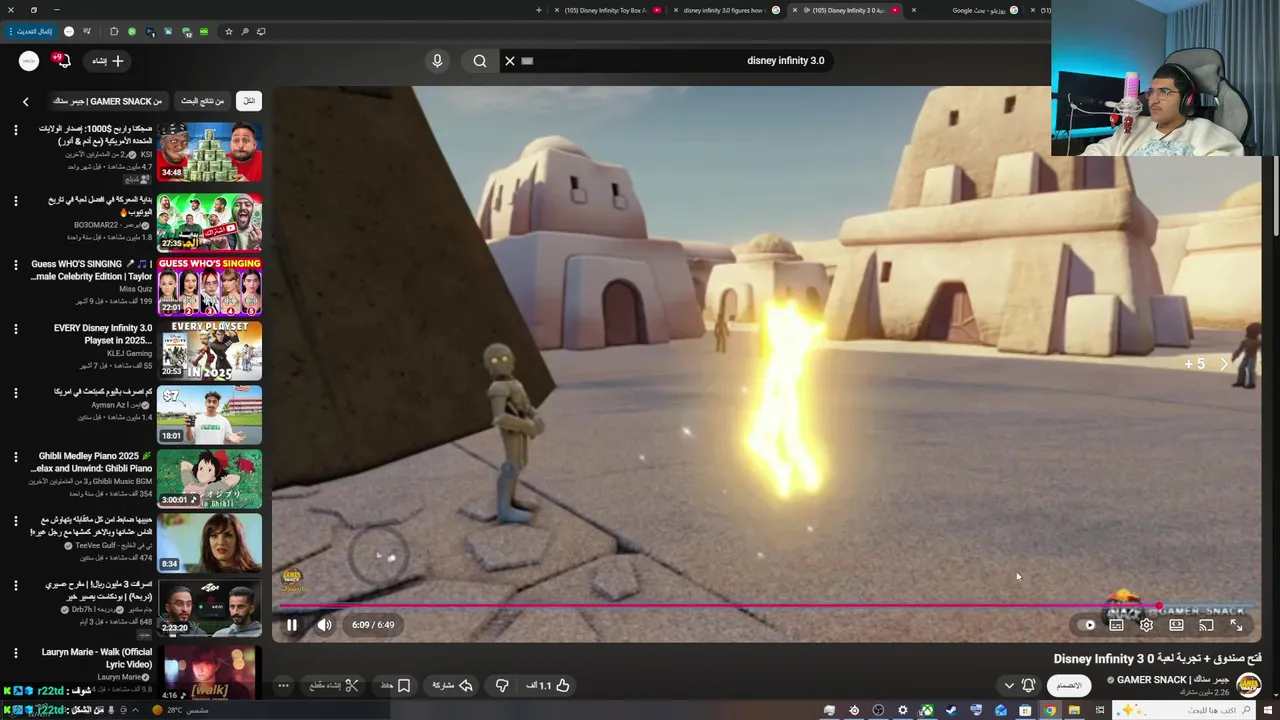Image resolution: width=1280 pixels, height=720 pixels.
Task: Open the browser extensions puzzle icon
Action: pos(113,31)
